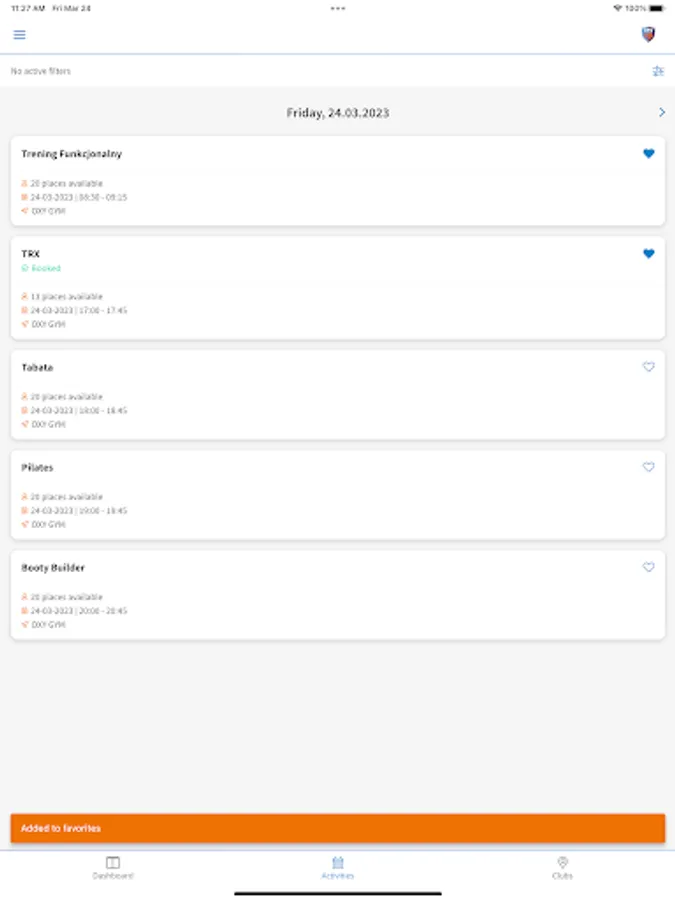The width and height of the screenshot is (675, 900).
Task: View the Pilates class title
Action: click(38, 468)
